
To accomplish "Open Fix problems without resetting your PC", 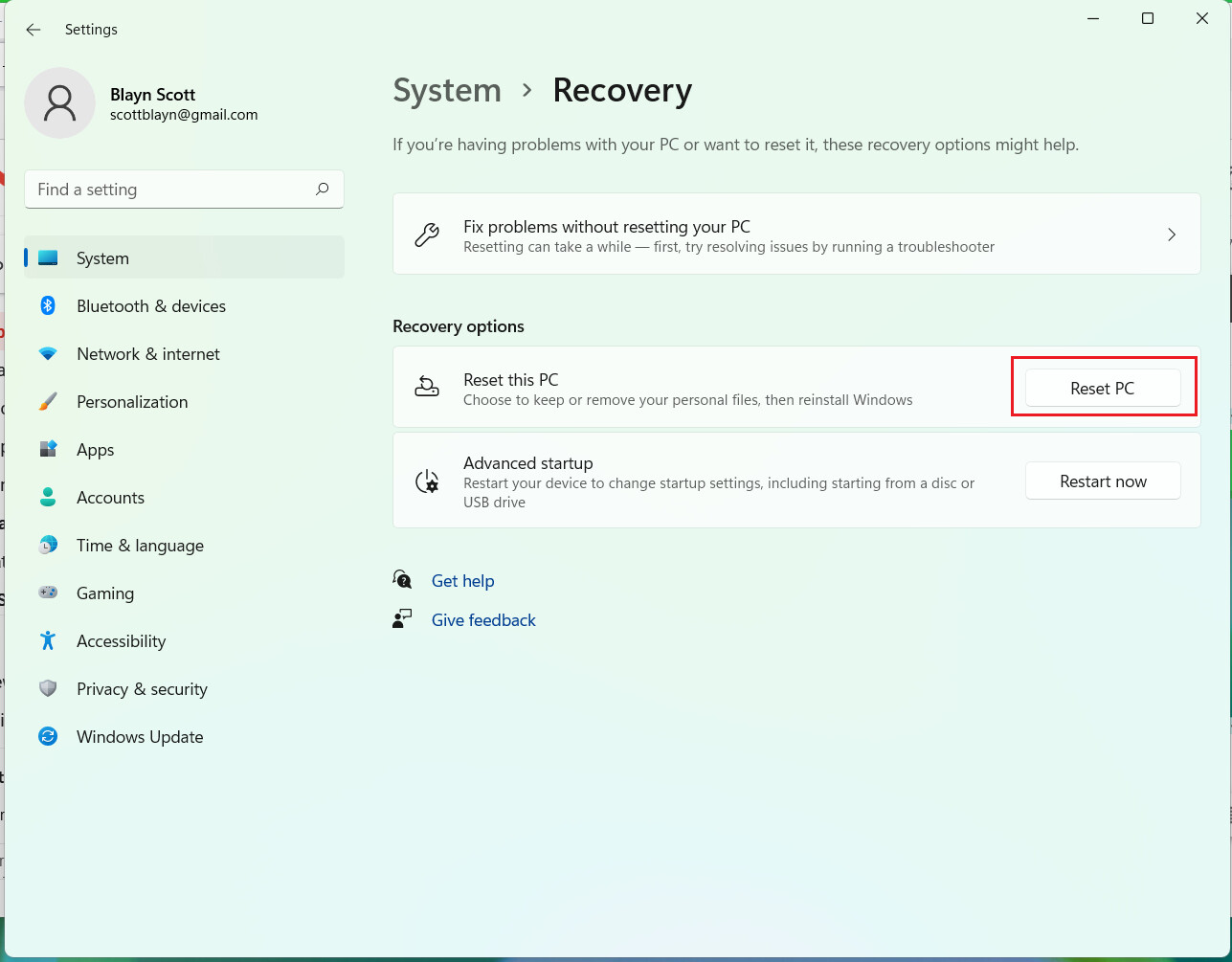I will (x=796, y=235).
